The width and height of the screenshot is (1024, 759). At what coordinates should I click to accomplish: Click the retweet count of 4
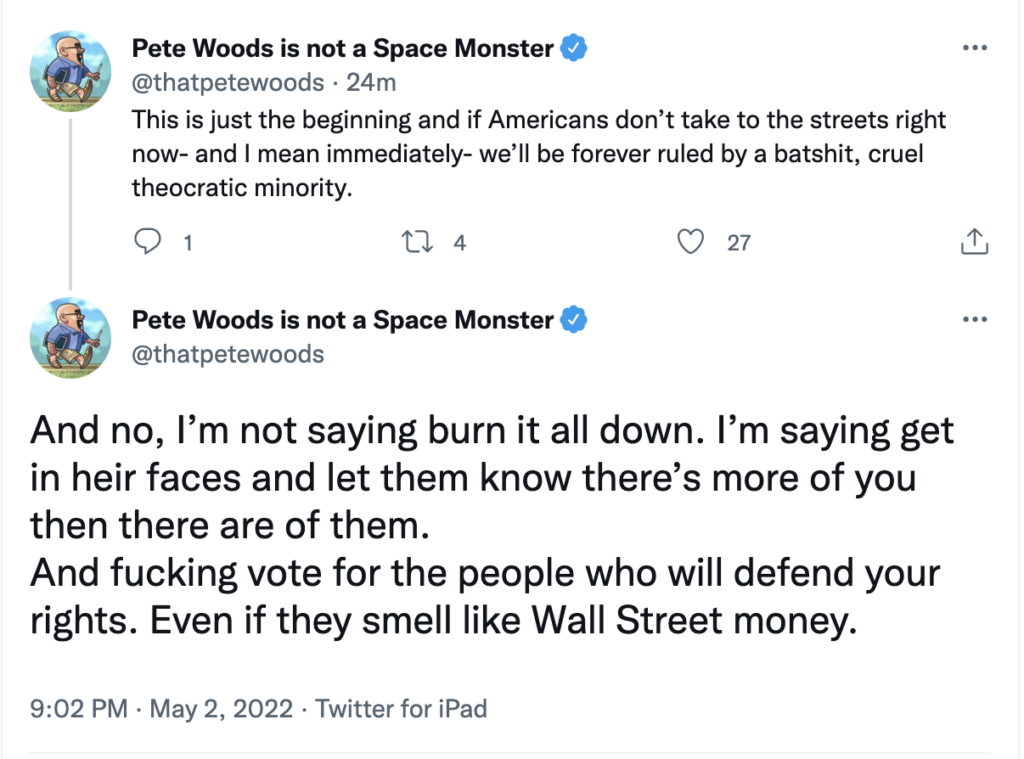(460, 242)
